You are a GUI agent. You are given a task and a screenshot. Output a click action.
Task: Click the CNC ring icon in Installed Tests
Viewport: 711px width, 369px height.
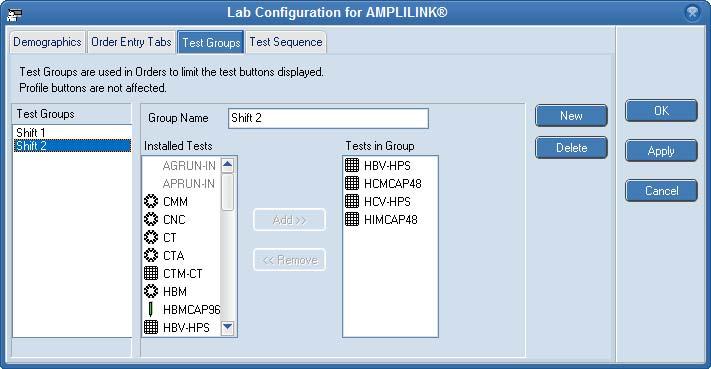tap(151, 219)
